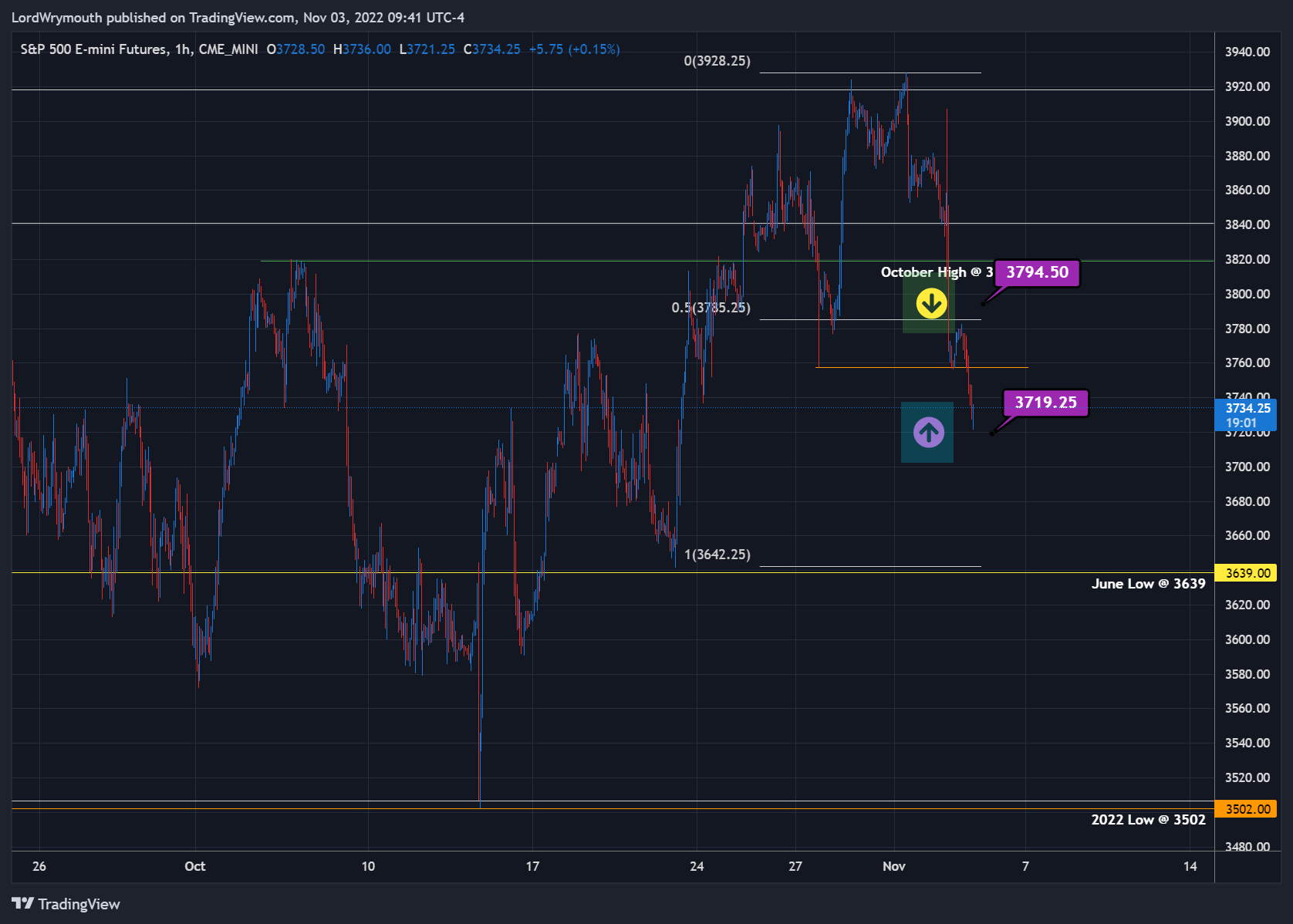
Task: Click the '10' date label on the time axis
Action: pyautogui.click(x=368, y=866)
